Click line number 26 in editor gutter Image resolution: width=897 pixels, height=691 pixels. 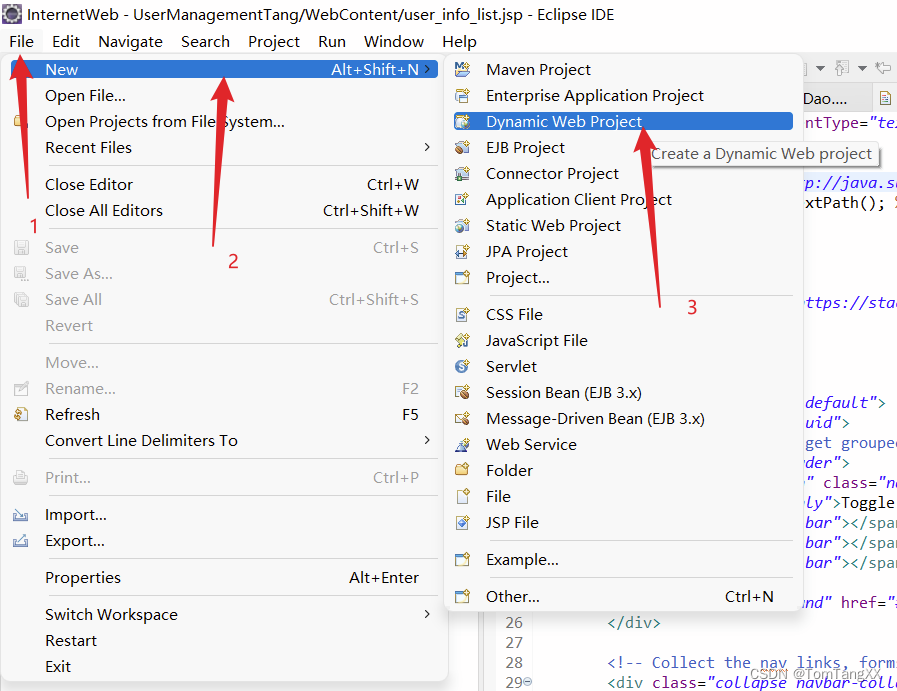(x=514, y=622)
